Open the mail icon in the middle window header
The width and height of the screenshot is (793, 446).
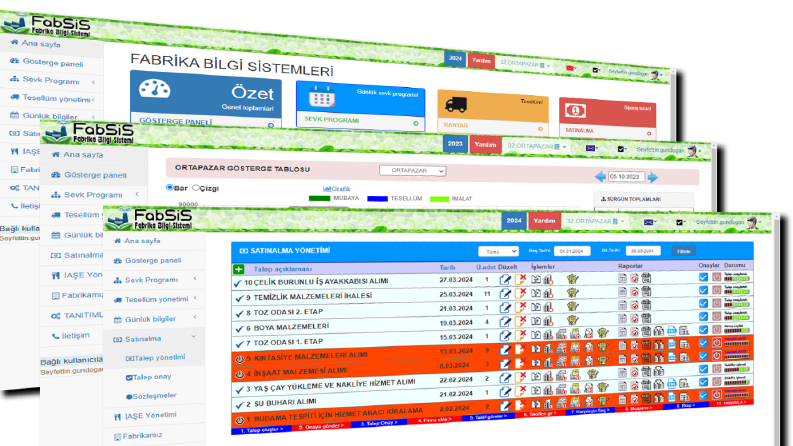tap(590, 148)
